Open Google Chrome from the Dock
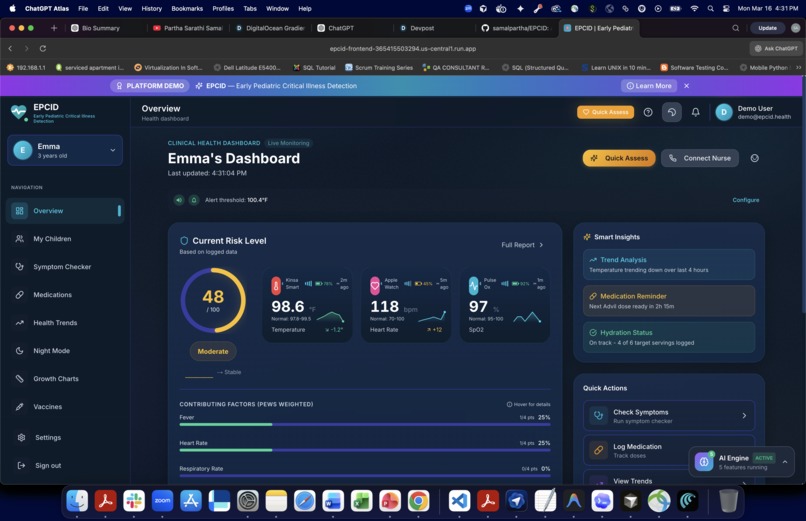 418,500
